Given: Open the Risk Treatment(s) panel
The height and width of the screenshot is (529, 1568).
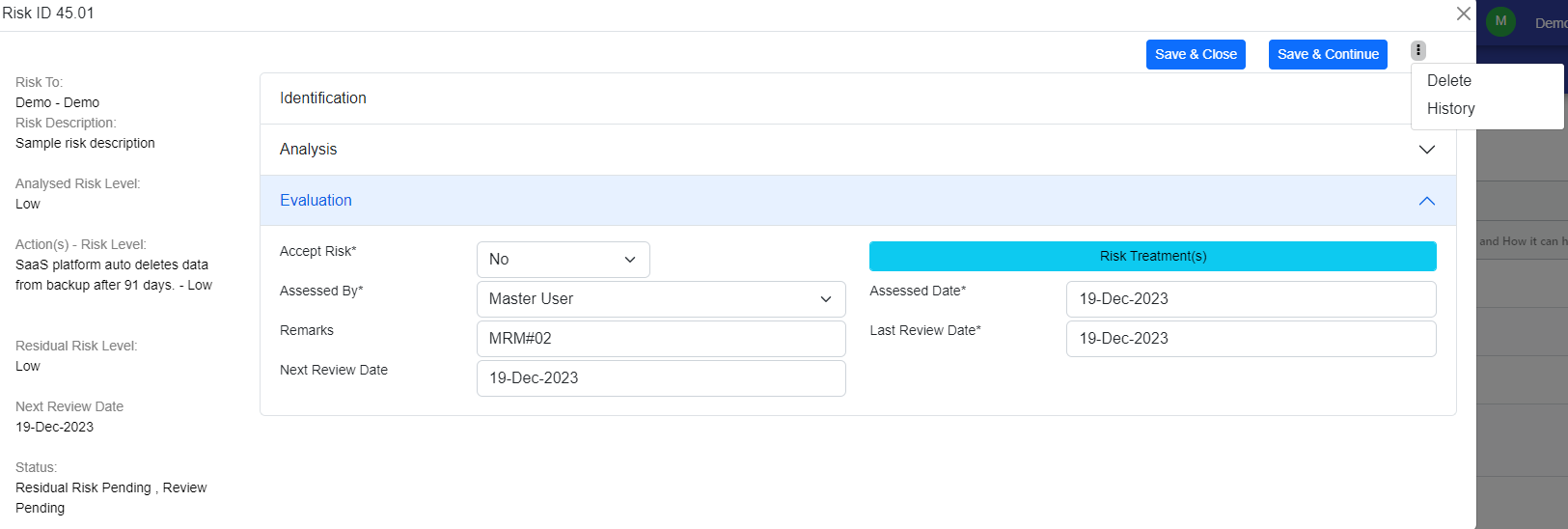Looking at the screenshot, I should tap(1152, 257).
